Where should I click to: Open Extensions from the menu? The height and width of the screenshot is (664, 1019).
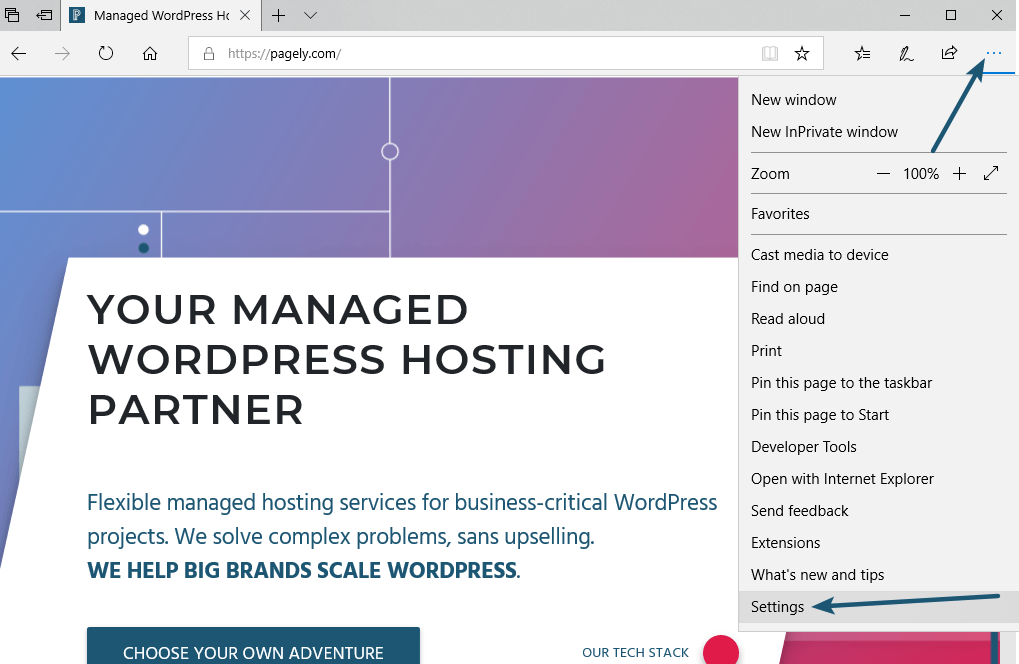(x=879, y=543)
